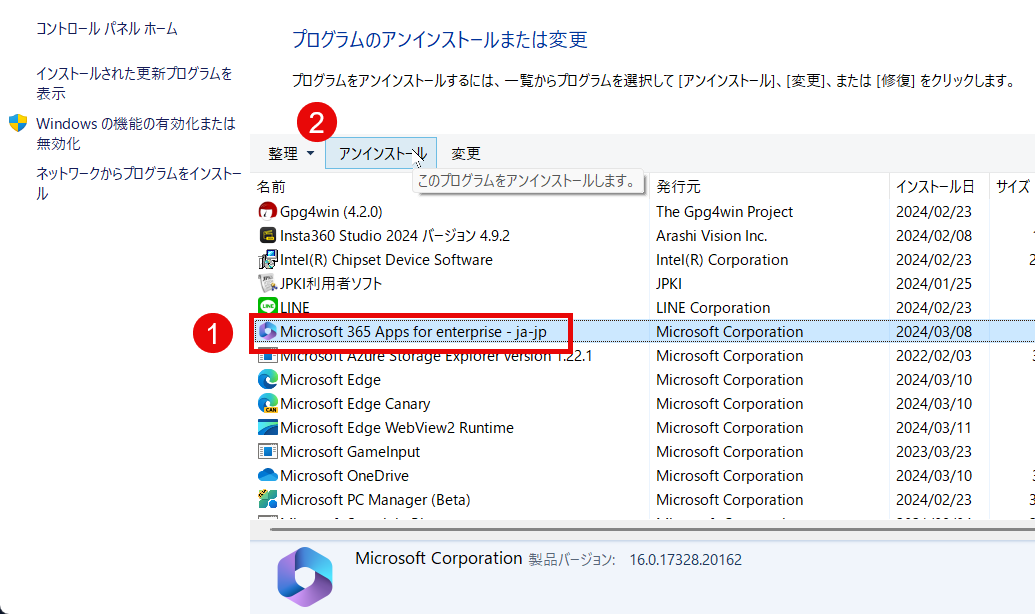Click the Intel Chipset Device Software icon
Screen dimensions: 1035x614
coord(267,259)
